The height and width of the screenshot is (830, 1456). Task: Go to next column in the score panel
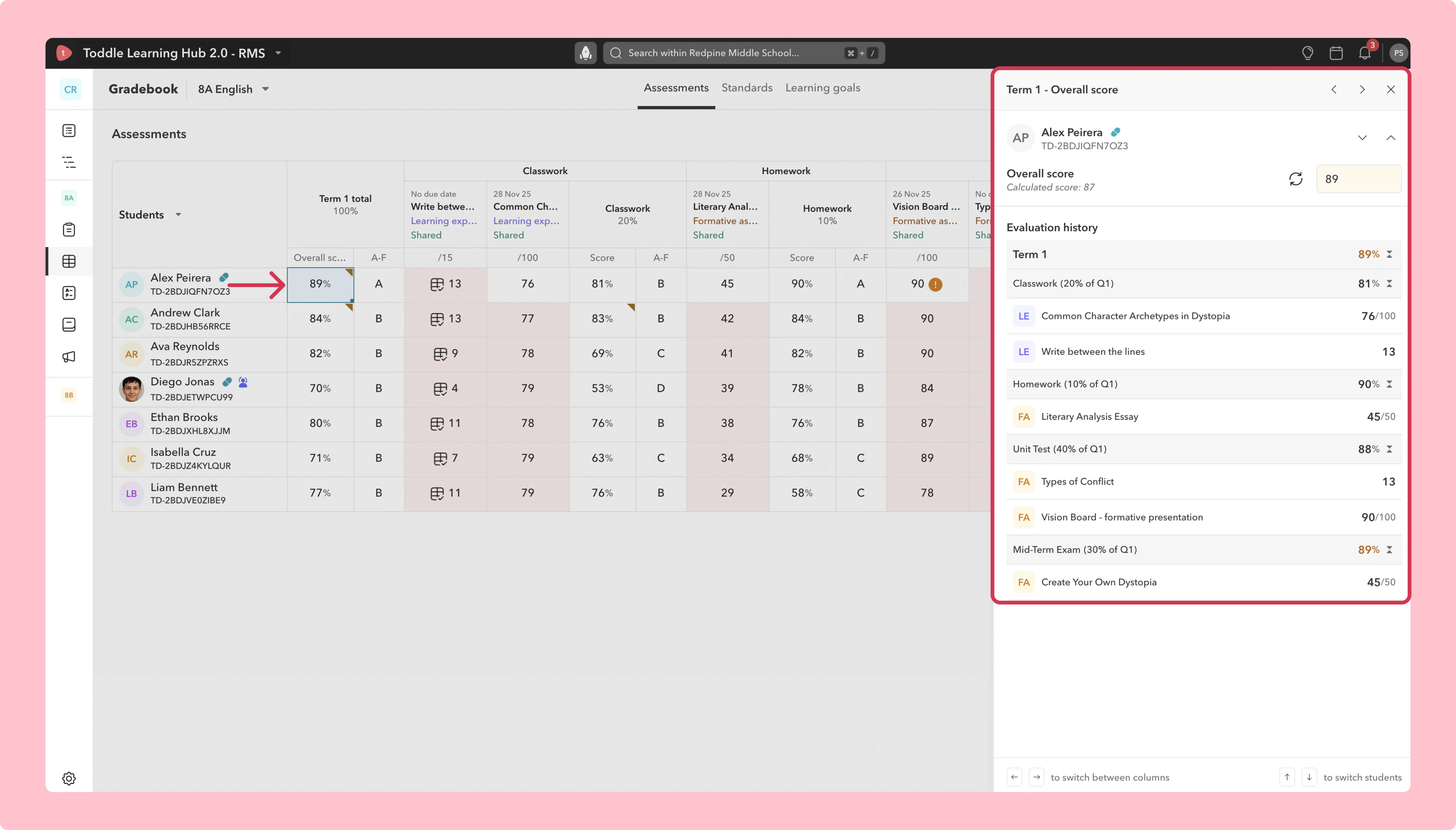(x=1362, y=90)
